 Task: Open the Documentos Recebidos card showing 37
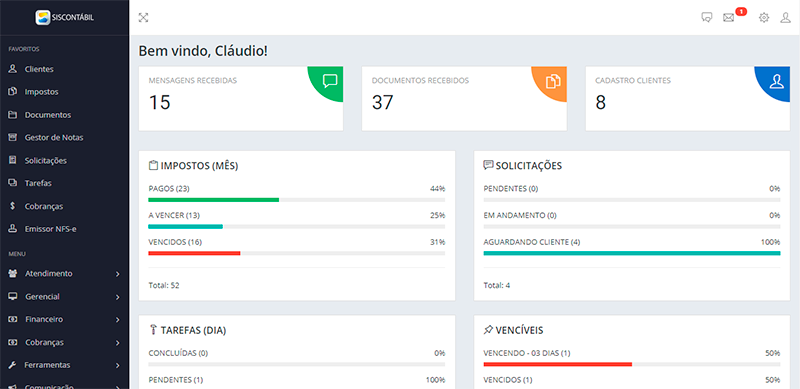(x=464, y=99)
